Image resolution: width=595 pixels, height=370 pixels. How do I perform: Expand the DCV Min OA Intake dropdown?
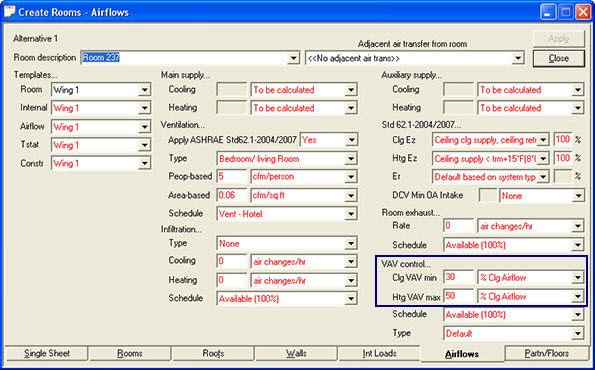point(578,196)
